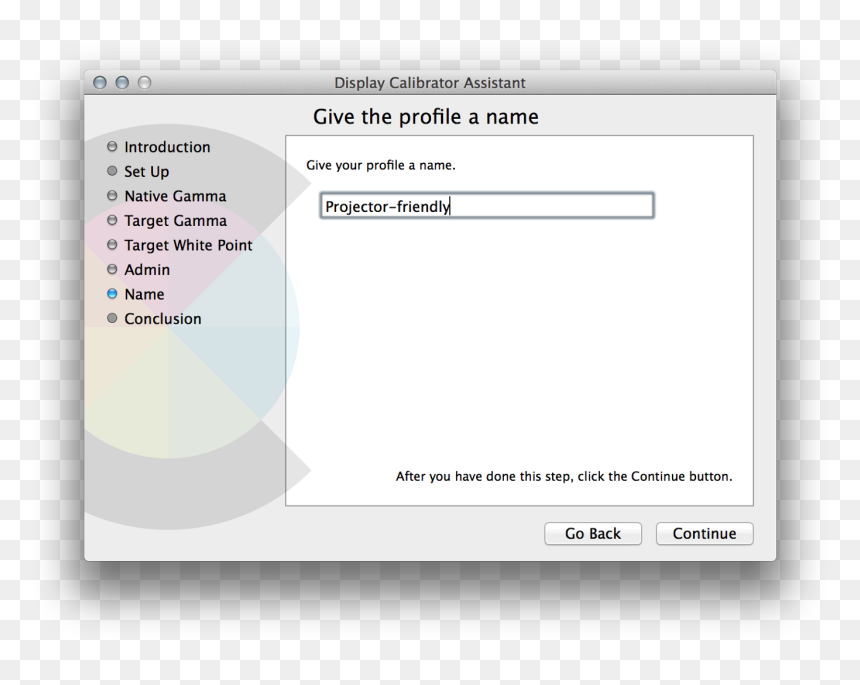
Task: Click the Continue button
Action: (x=704, y=534)
